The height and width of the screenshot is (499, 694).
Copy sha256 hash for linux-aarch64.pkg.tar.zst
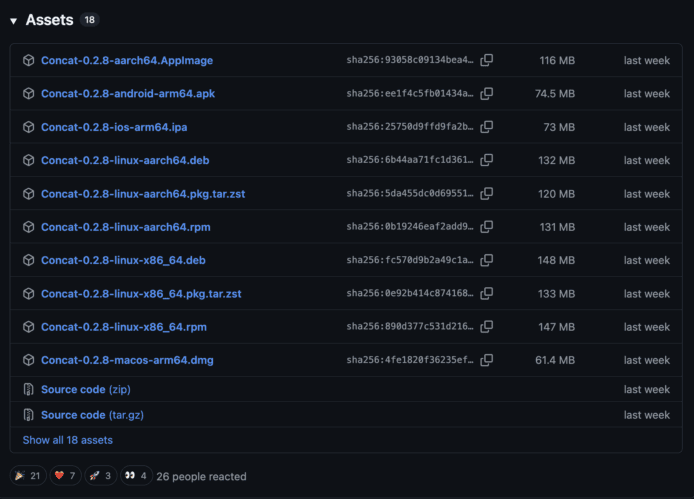[486, 193]
